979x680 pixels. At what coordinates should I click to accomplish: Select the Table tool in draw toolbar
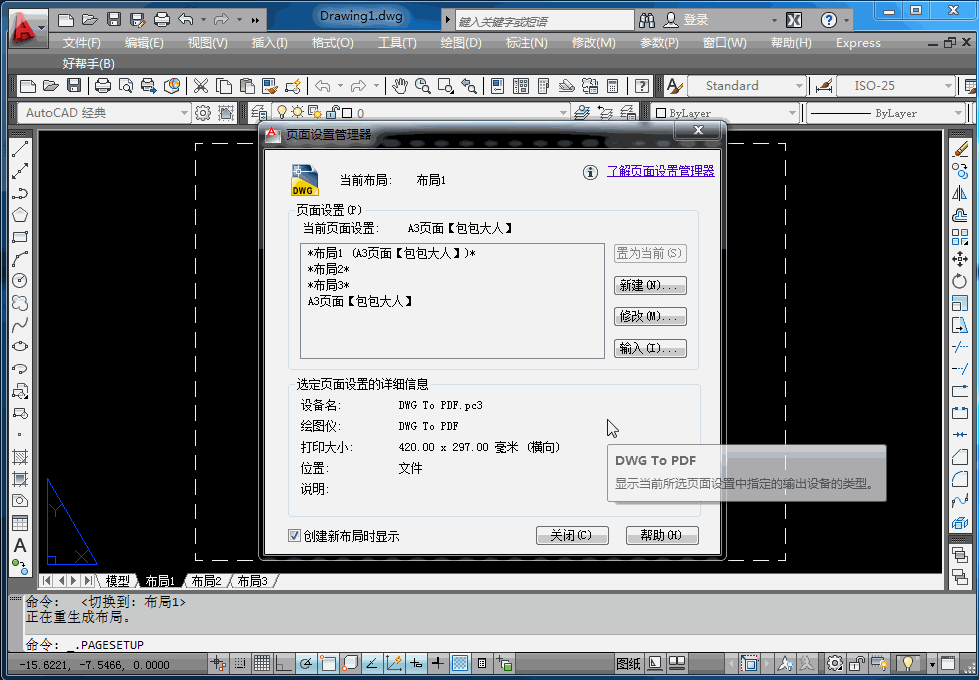[x=20, y=523]
